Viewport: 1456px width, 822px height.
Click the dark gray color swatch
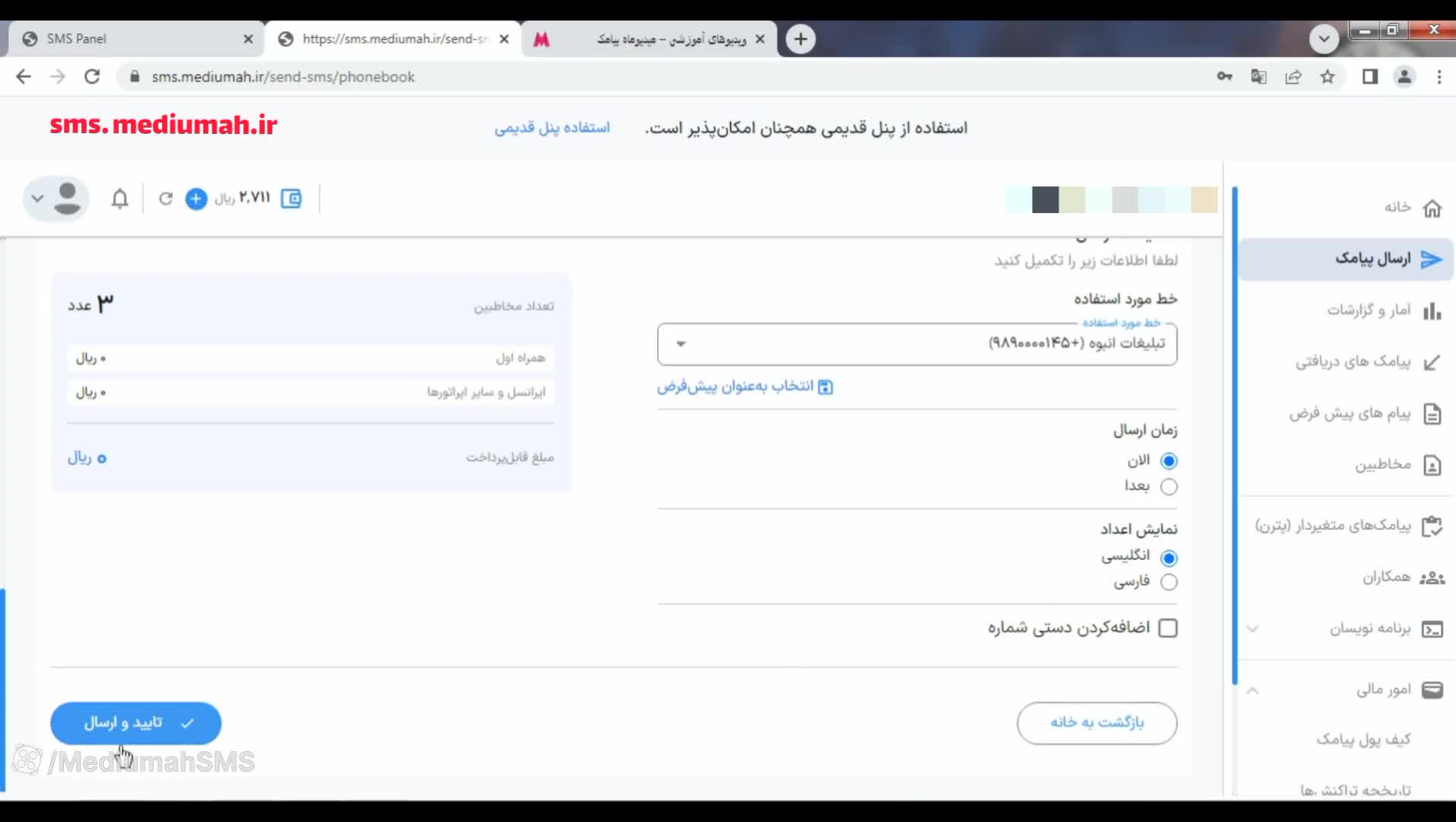(1045, 199)
